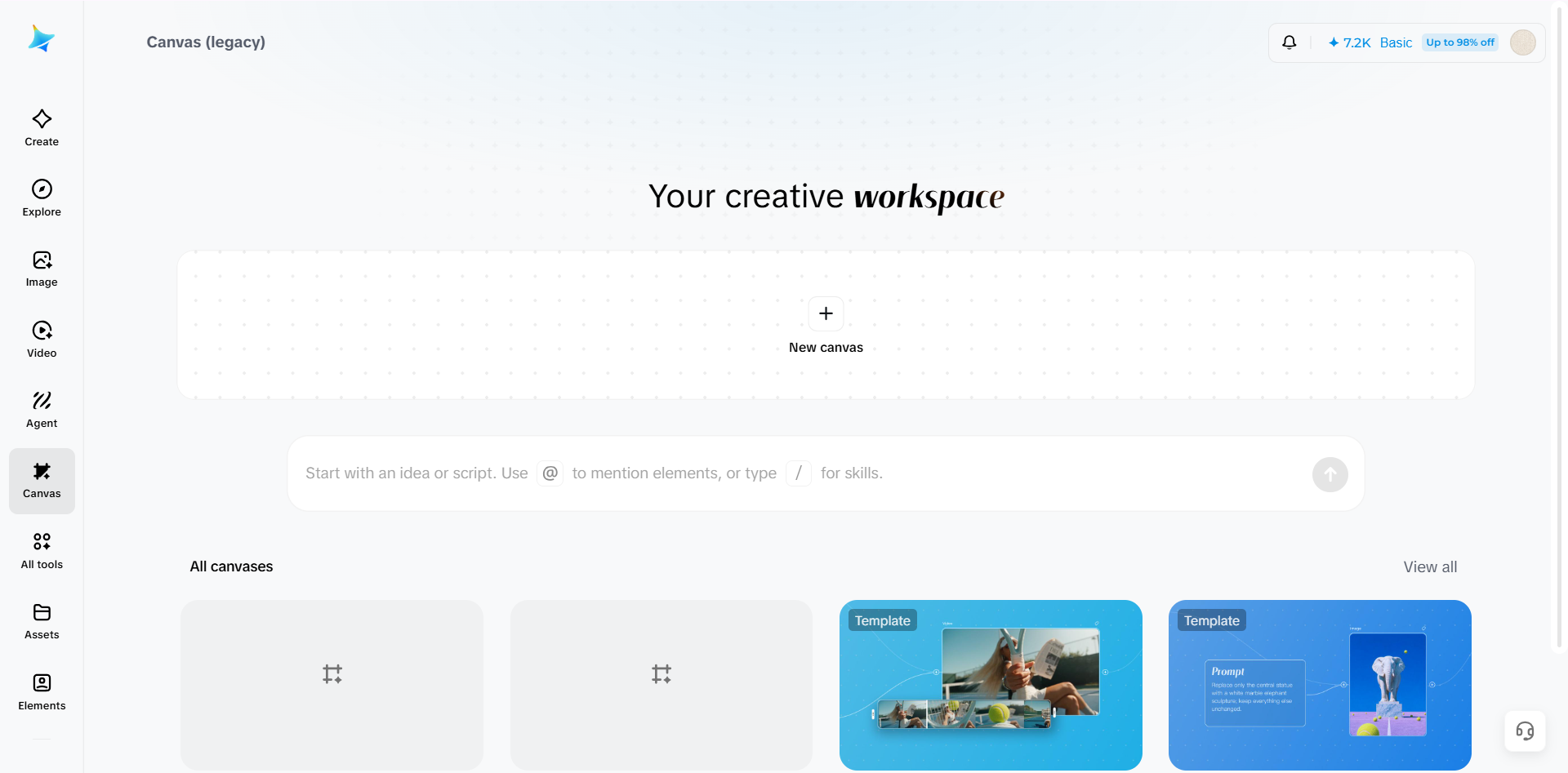
Task: Open the user profile avatar
Action: (x=1522, y=42)
